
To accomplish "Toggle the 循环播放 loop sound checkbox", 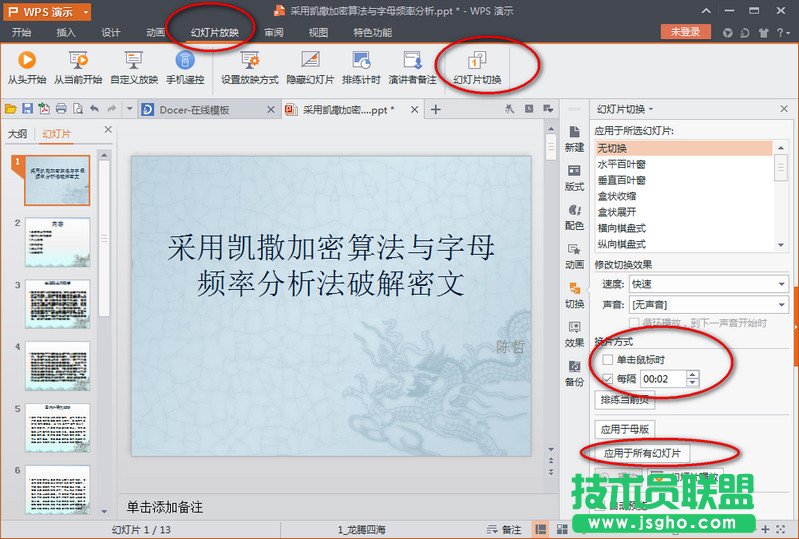I will 634,322.
